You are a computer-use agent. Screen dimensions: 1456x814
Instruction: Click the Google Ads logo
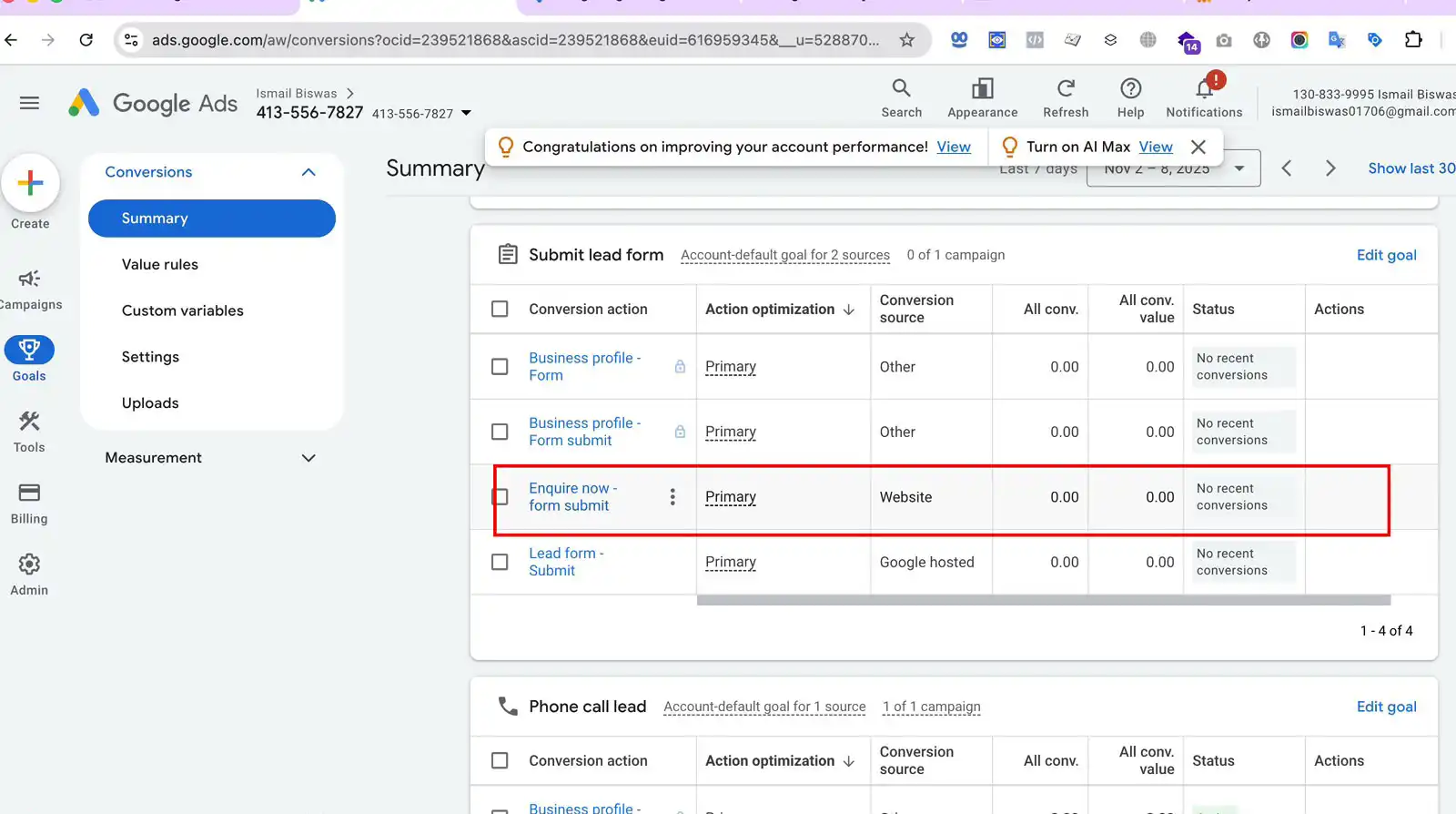point(153,103)
